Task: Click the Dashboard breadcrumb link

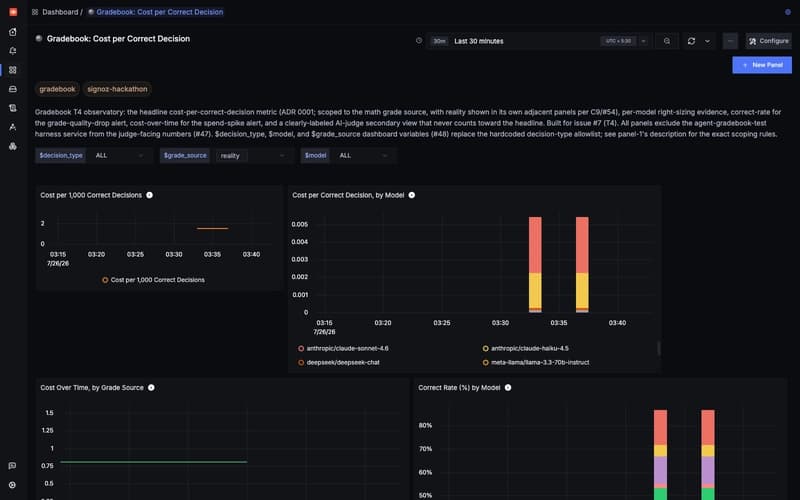Action: click(60, 12)
